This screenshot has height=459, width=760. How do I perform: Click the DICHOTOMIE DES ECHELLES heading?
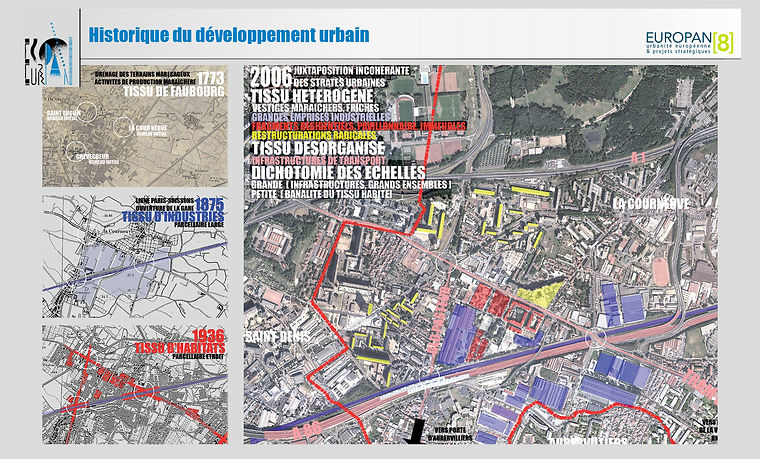338,173
